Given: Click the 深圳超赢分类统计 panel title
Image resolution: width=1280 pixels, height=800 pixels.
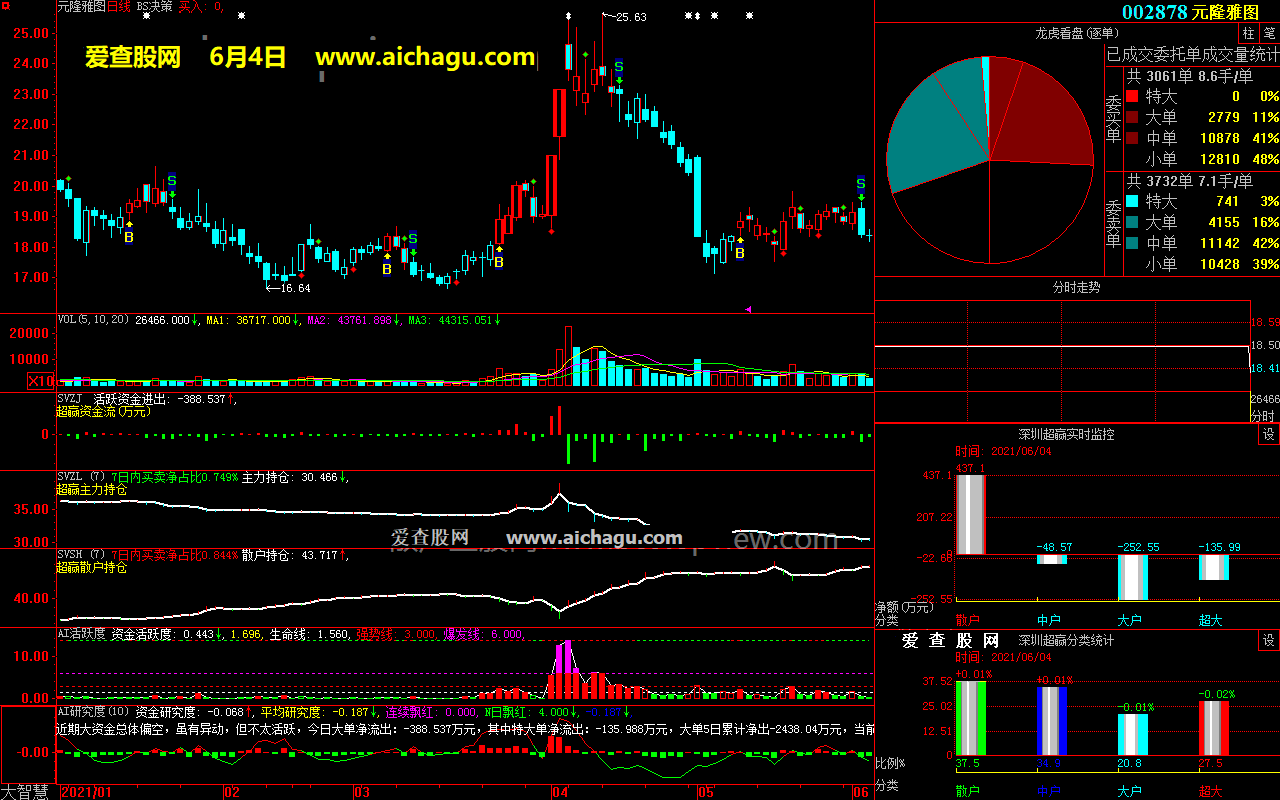Looking at the screenshot, I should click(x=1066, y=640).
